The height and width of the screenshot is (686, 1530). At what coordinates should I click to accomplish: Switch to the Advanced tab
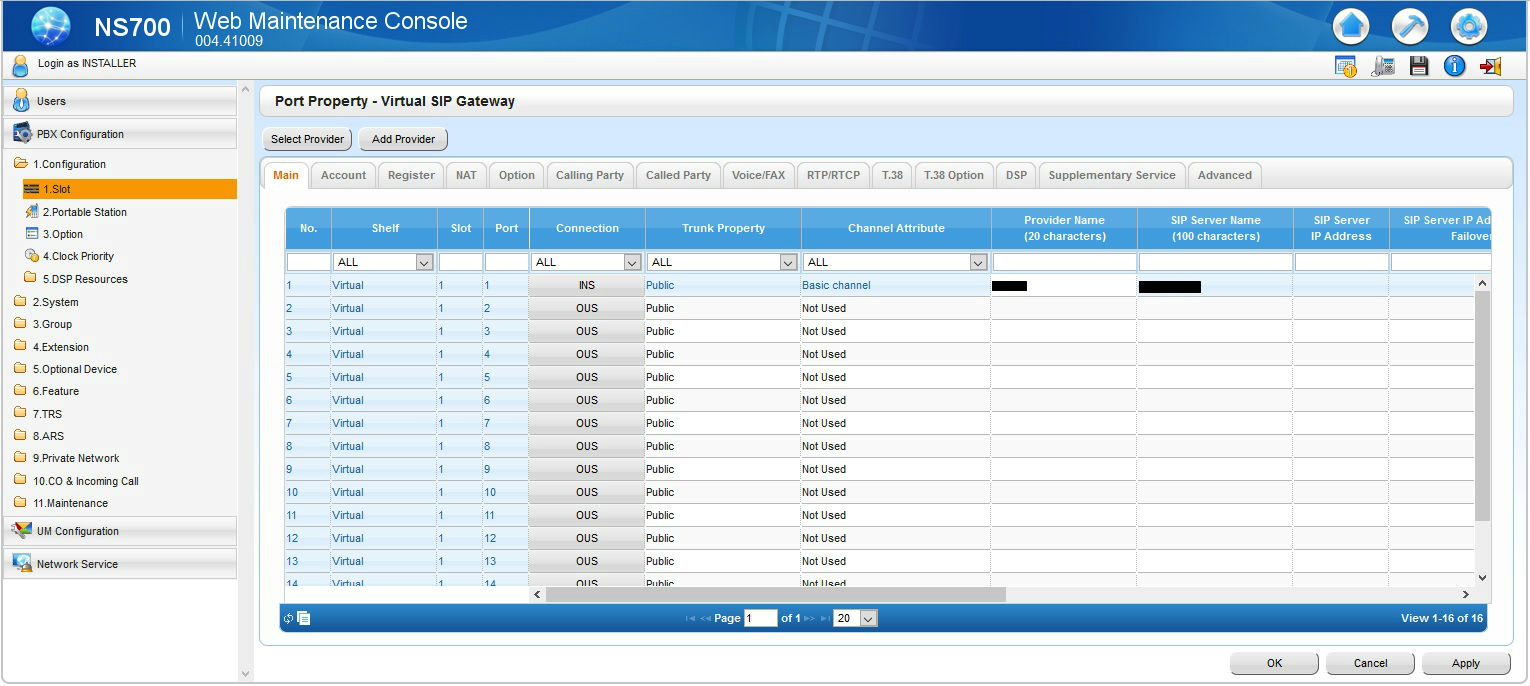point(1225,175)
